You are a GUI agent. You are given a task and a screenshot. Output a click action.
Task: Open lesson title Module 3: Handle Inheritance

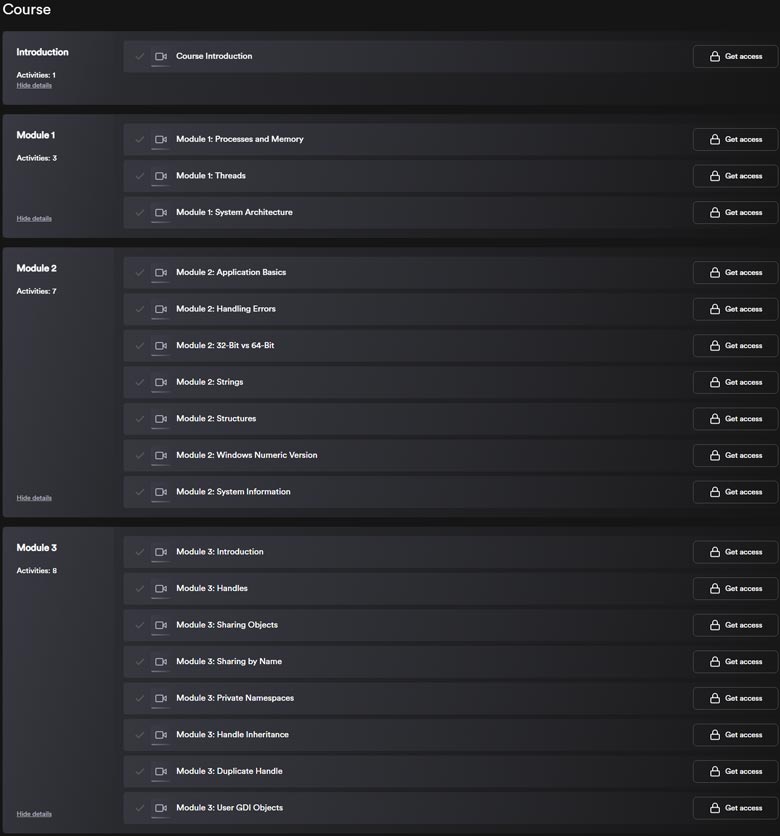232,735
